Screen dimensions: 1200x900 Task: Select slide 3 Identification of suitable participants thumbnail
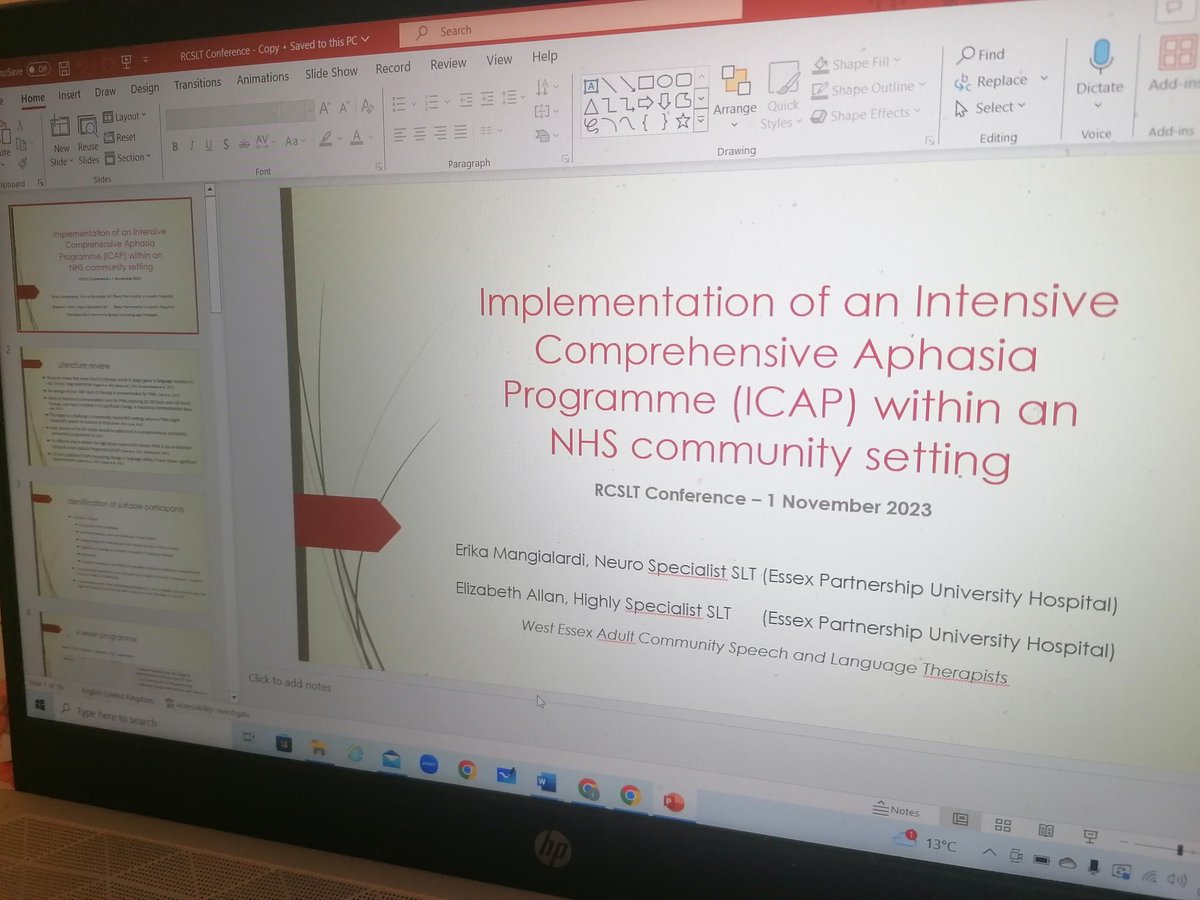118,548
